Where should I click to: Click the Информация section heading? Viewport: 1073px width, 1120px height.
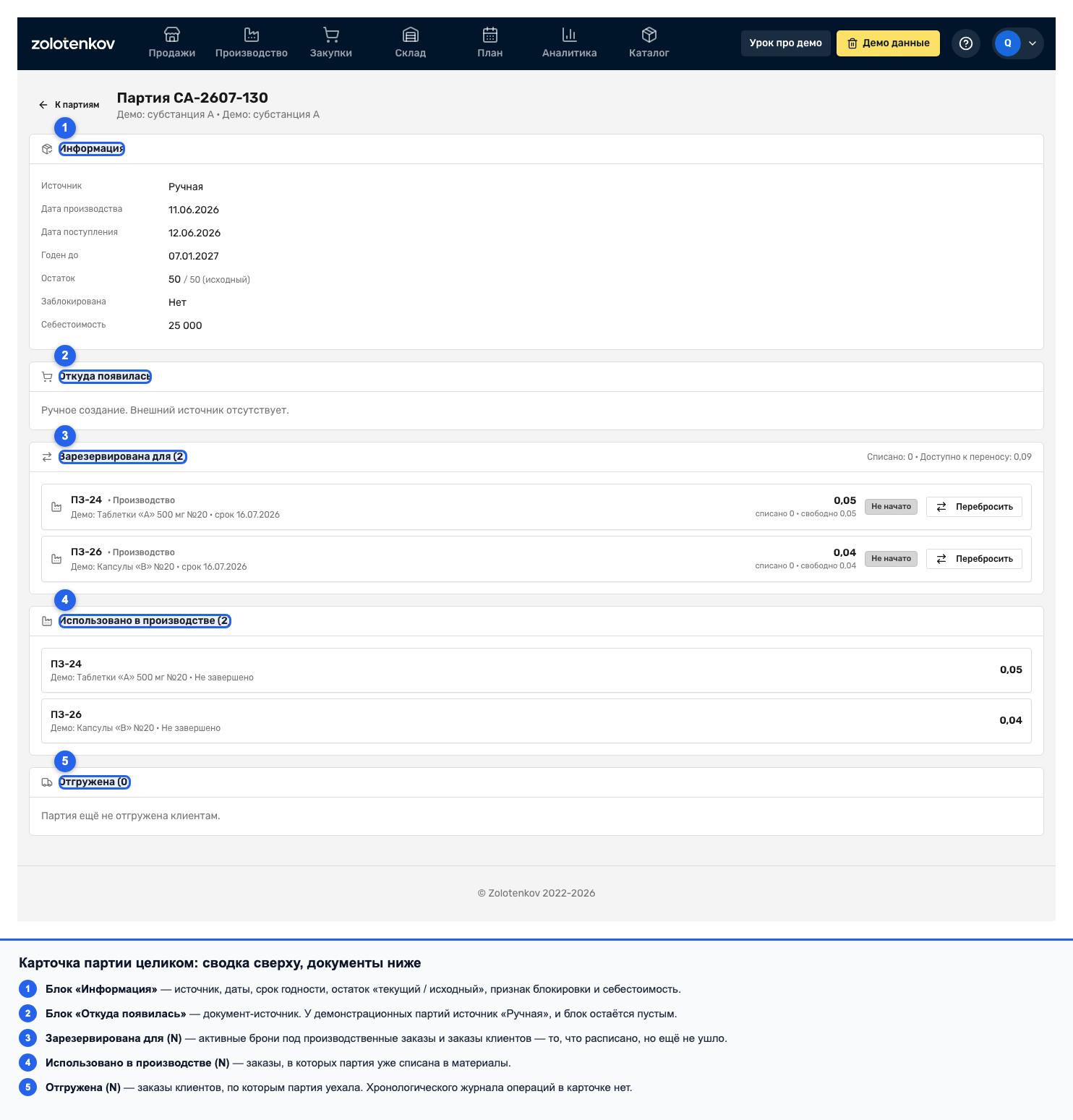[x=92, y=149]
